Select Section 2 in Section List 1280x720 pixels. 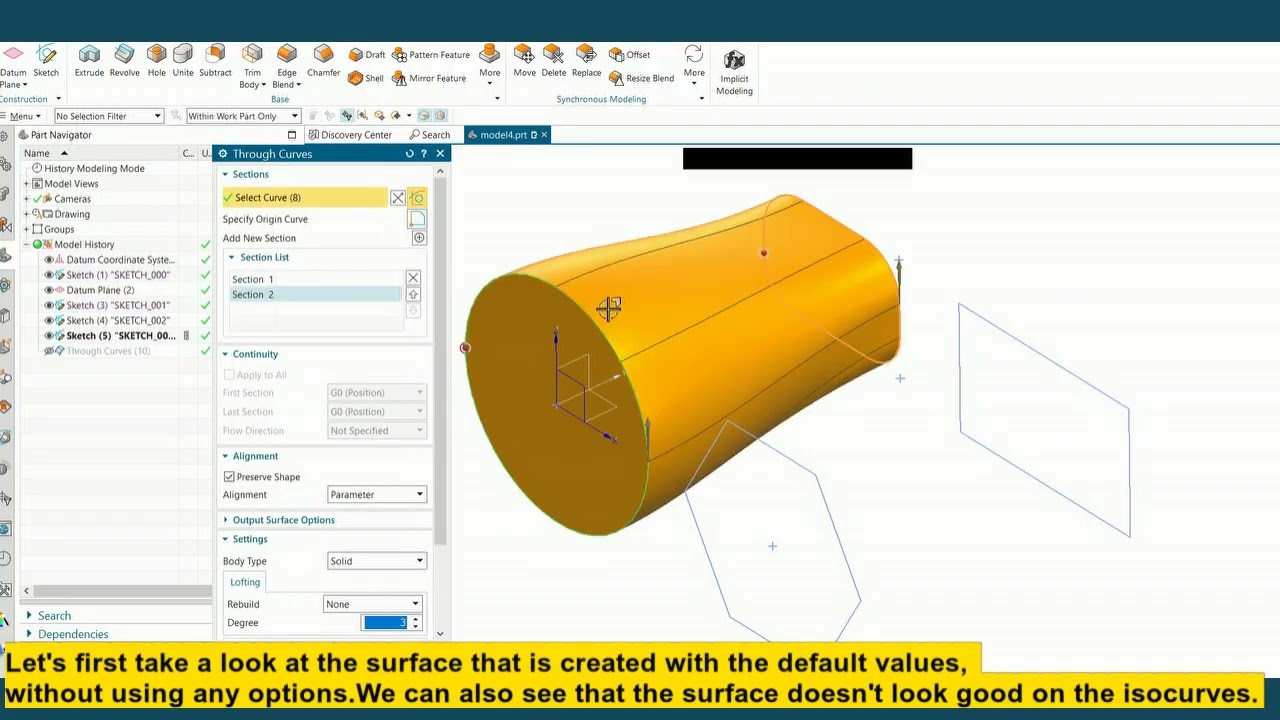[315, 294]
